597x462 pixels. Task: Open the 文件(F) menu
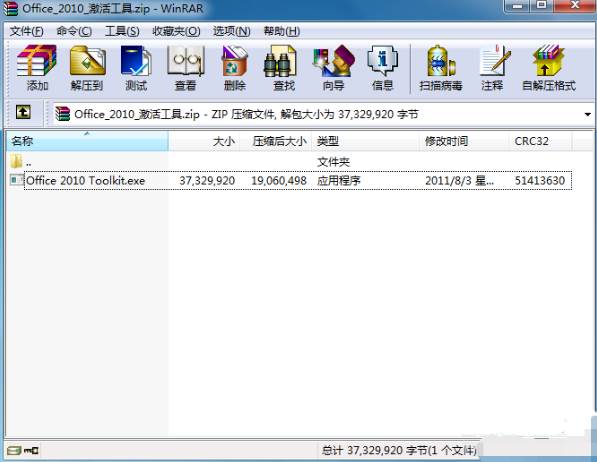point(26,31)
